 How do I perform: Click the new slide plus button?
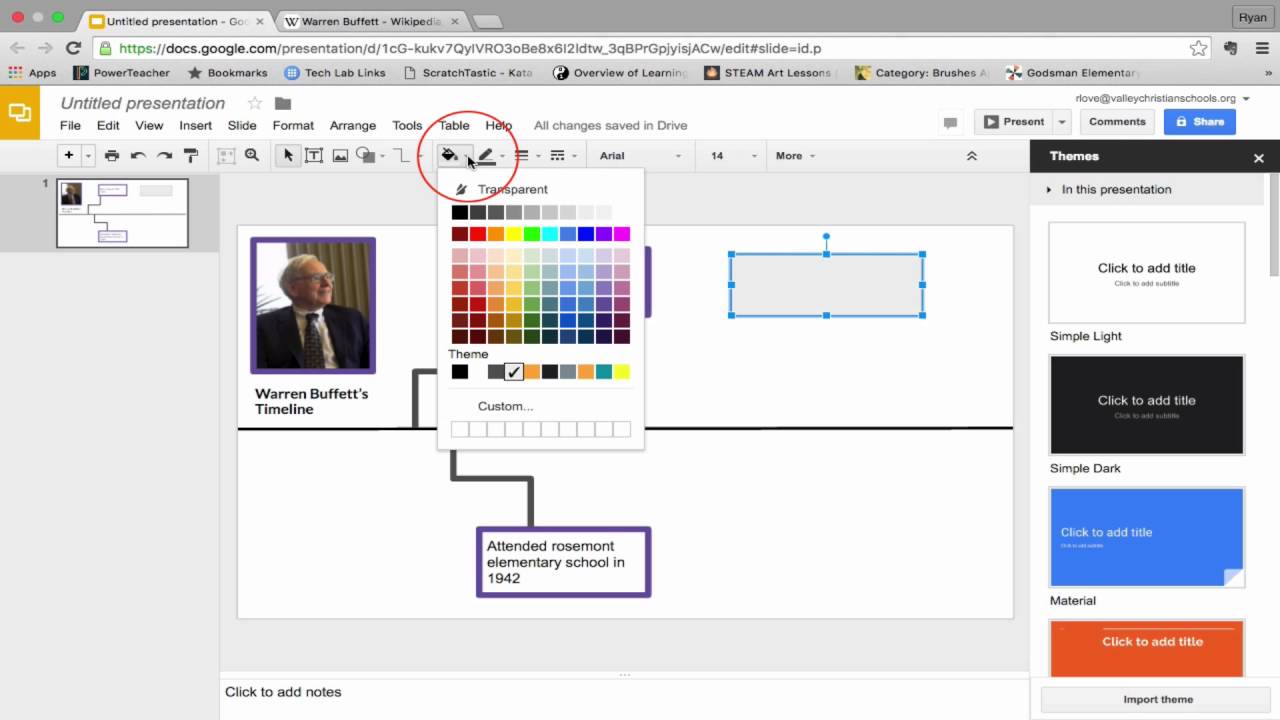click(x=69, y=155)
